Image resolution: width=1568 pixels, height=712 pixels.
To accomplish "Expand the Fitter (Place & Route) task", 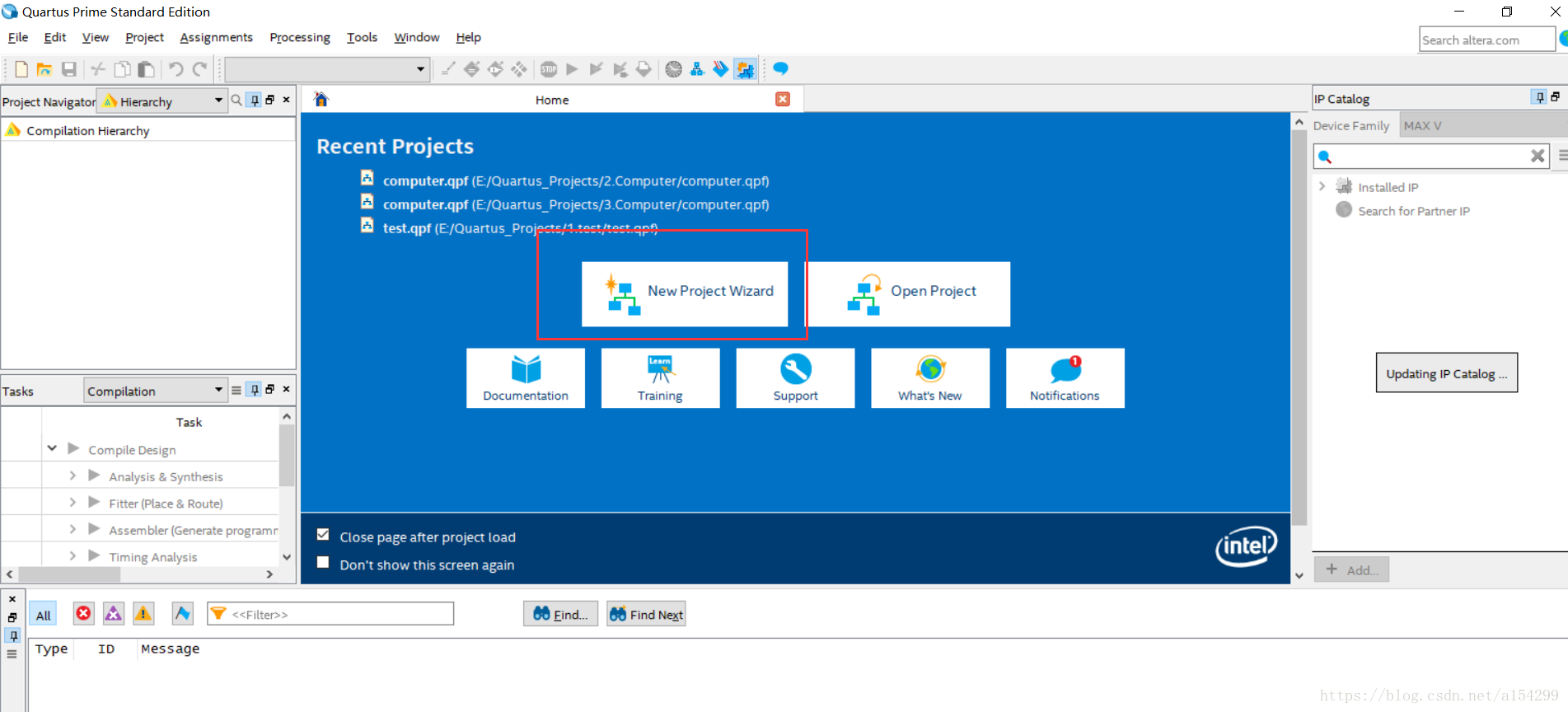I will coord(73,502).
